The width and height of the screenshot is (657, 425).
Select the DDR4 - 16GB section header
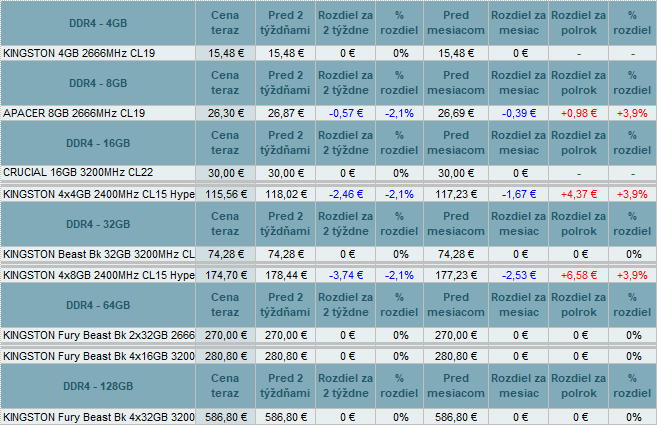click(x=98, y=143)
